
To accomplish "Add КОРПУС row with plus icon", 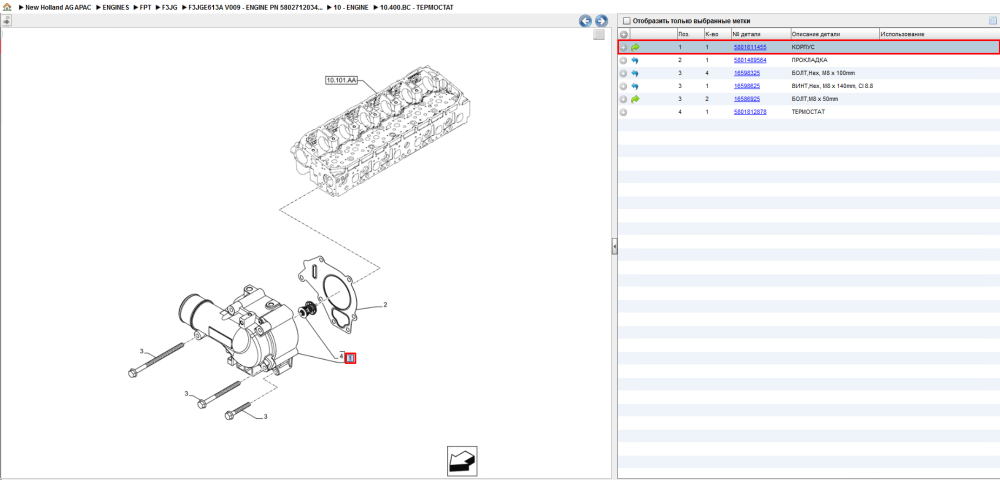I will point(624,48).
